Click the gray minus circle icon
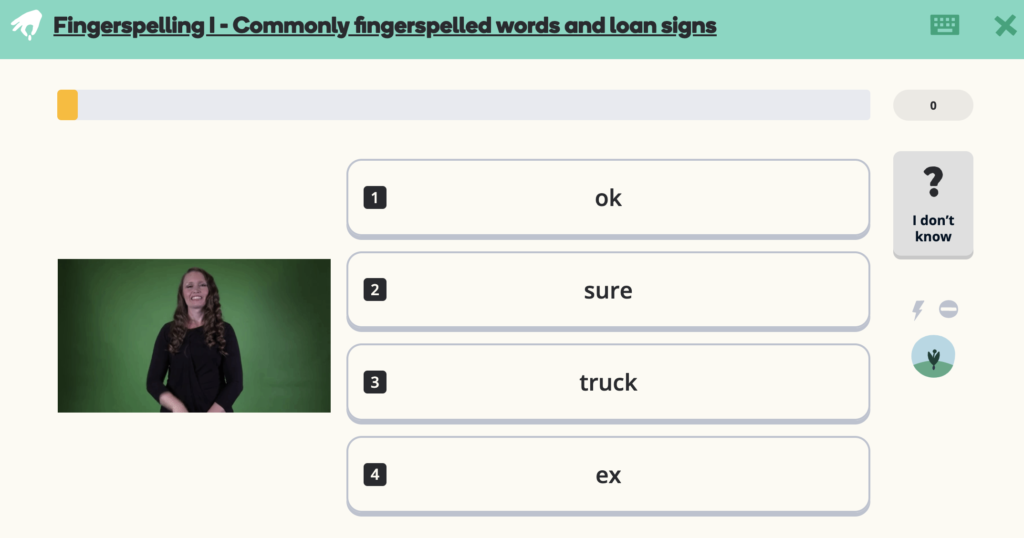Image resolution: width=1024 pixels, height=538 pixels. click(948, 310)
